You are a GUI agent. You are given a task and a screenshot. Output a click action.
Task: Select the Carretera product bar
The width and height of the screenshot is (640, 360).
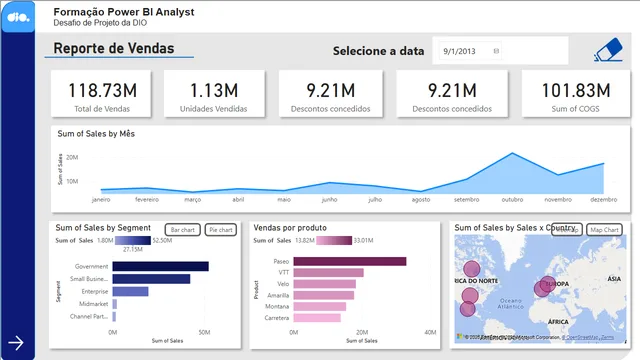317,318
